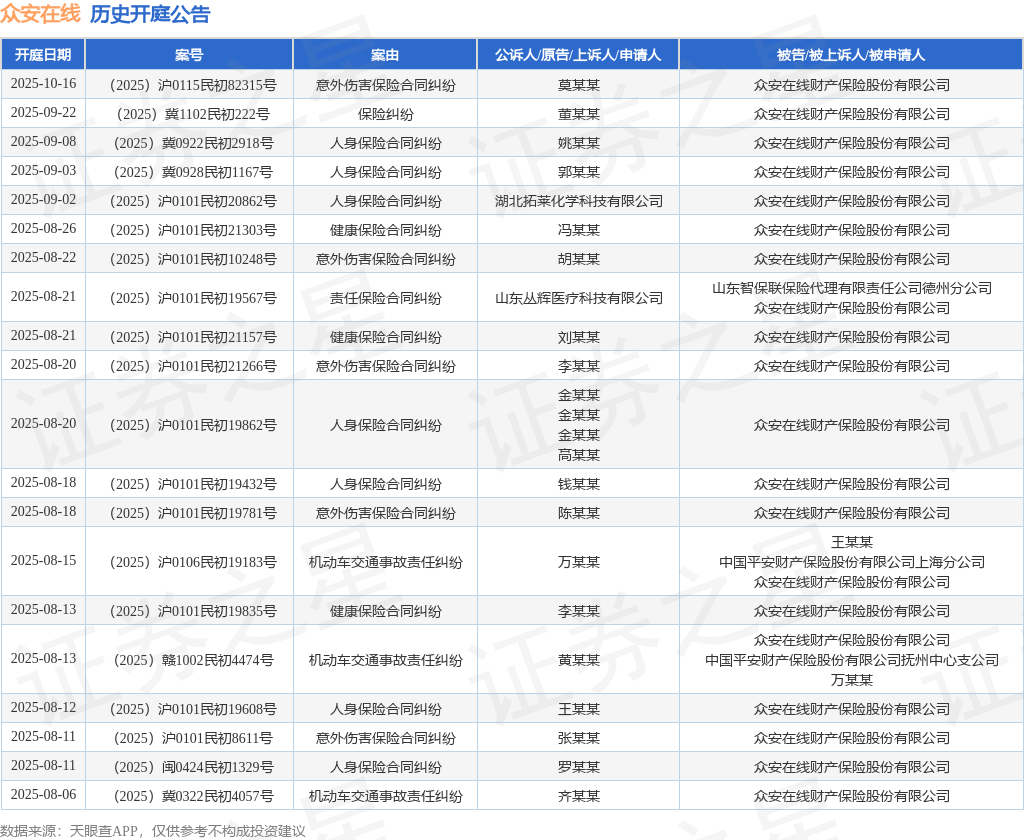1024x840 pixels.
Task: Click date 2025-09-02
Action: 43,199
